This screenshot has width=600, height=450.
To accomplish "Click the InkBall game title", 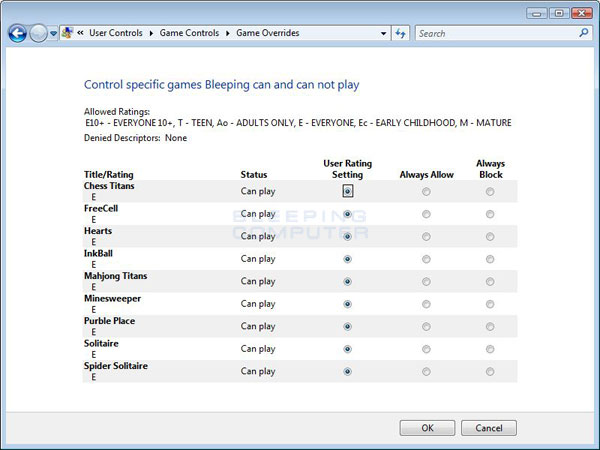I will [98, 253].
